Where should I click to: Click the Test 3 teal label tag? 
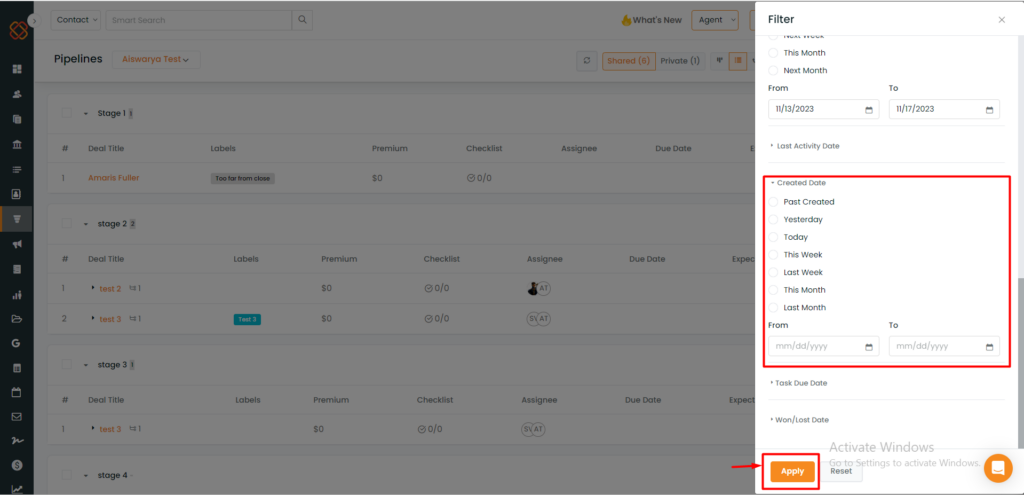click(248, 319)
